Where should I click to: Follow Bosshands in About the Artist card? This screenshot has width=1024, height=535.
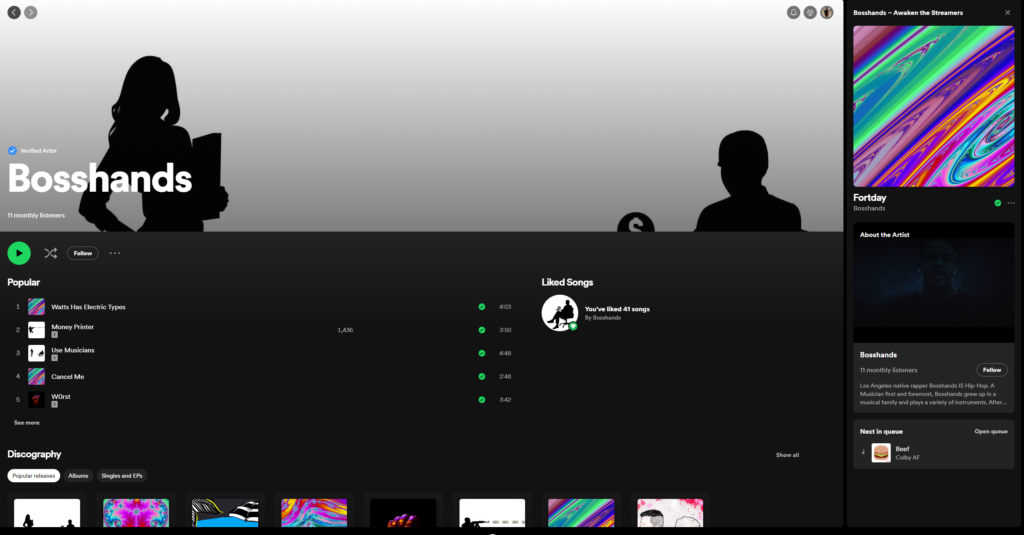pyautogui.click(x=992, y=370)
